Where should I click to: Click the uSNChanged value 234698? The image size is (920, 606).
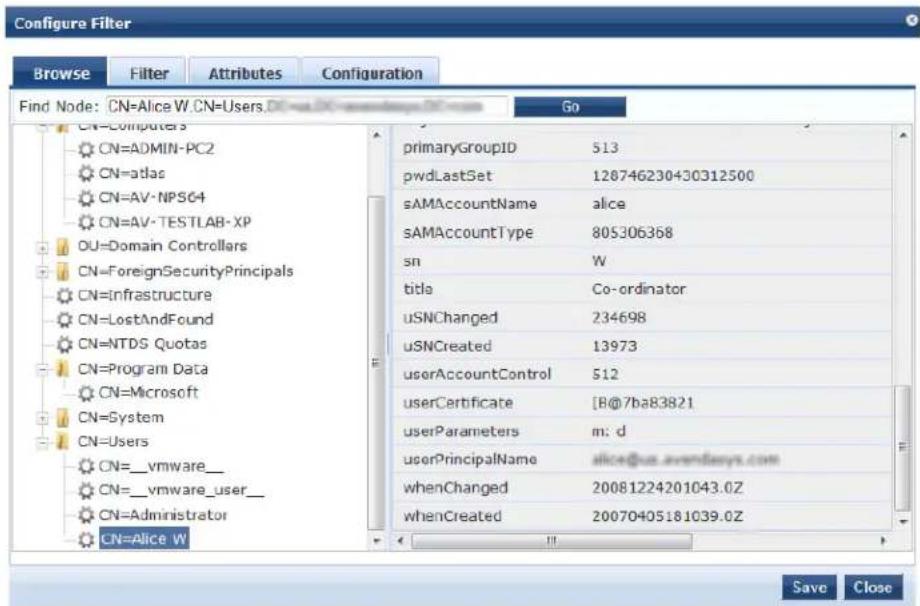point(618,318)
